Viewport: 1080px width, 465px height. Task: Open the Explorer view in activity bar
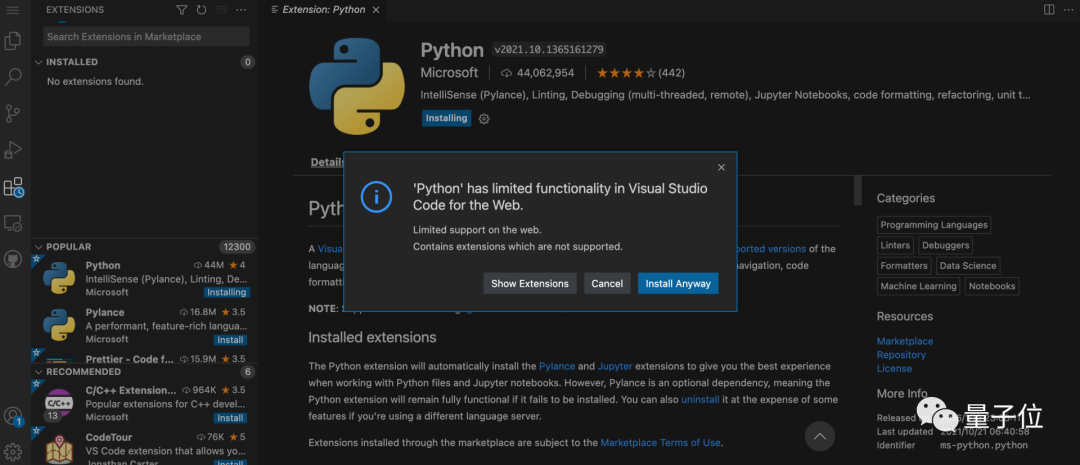point(14,41)
